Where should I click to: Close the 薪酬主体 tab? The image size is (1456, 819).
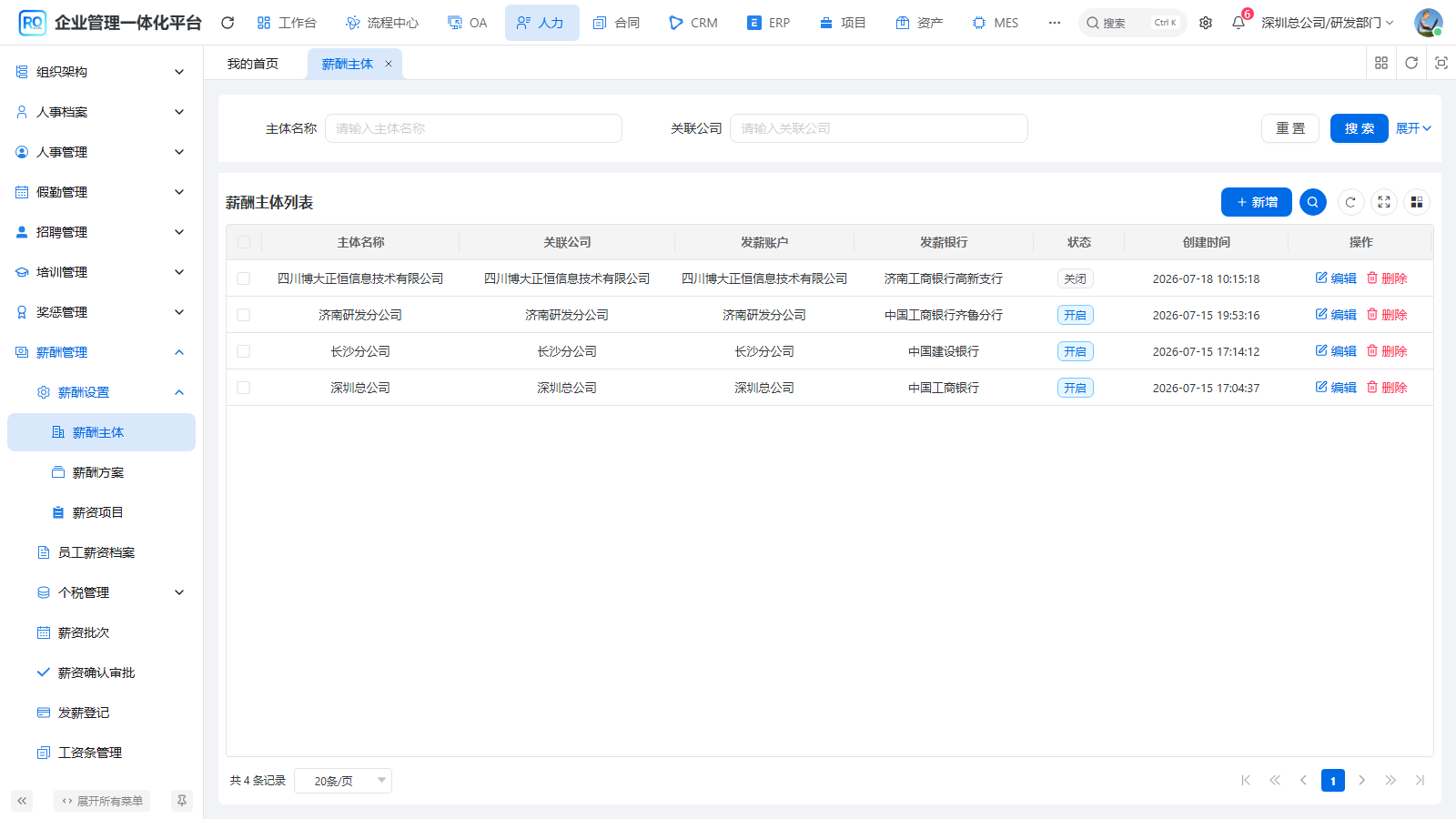coord(389,64)
